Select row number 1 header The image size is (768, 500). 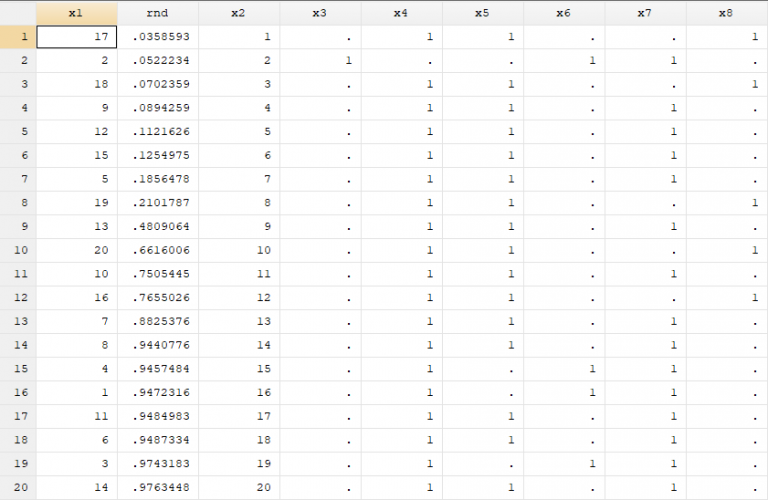click(x=18, y=37)
